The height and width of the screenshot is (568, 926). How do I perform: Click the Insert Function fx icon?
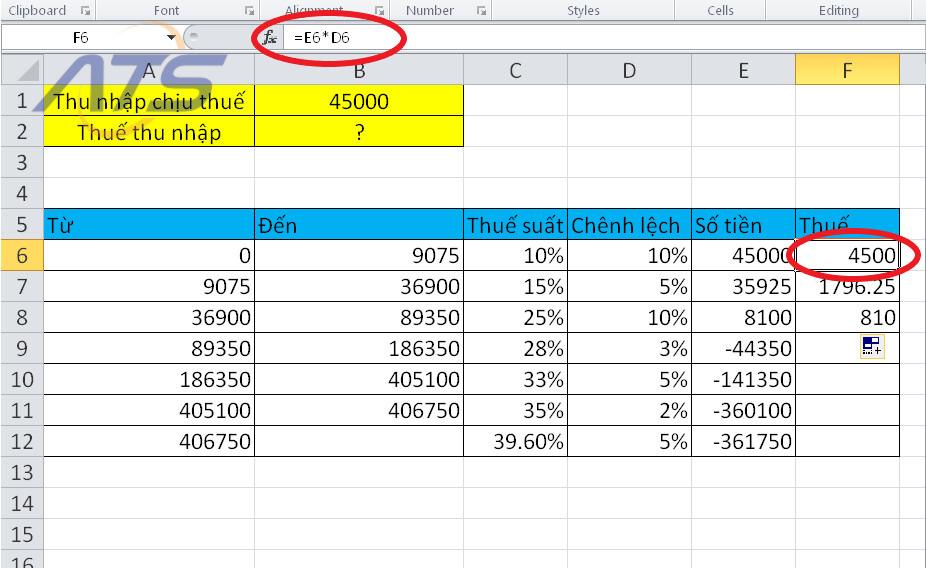[x=269, y=37]
